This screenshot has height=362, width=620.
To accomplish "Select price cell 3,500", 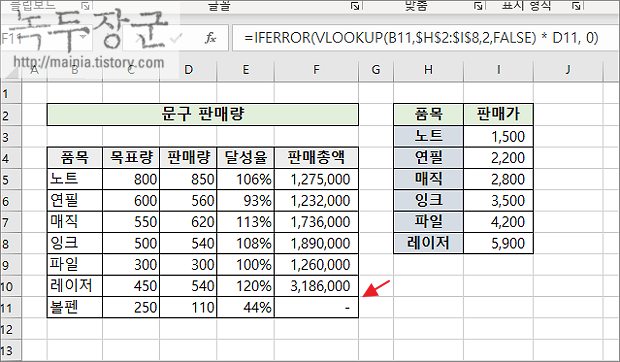I will [498, 201].
